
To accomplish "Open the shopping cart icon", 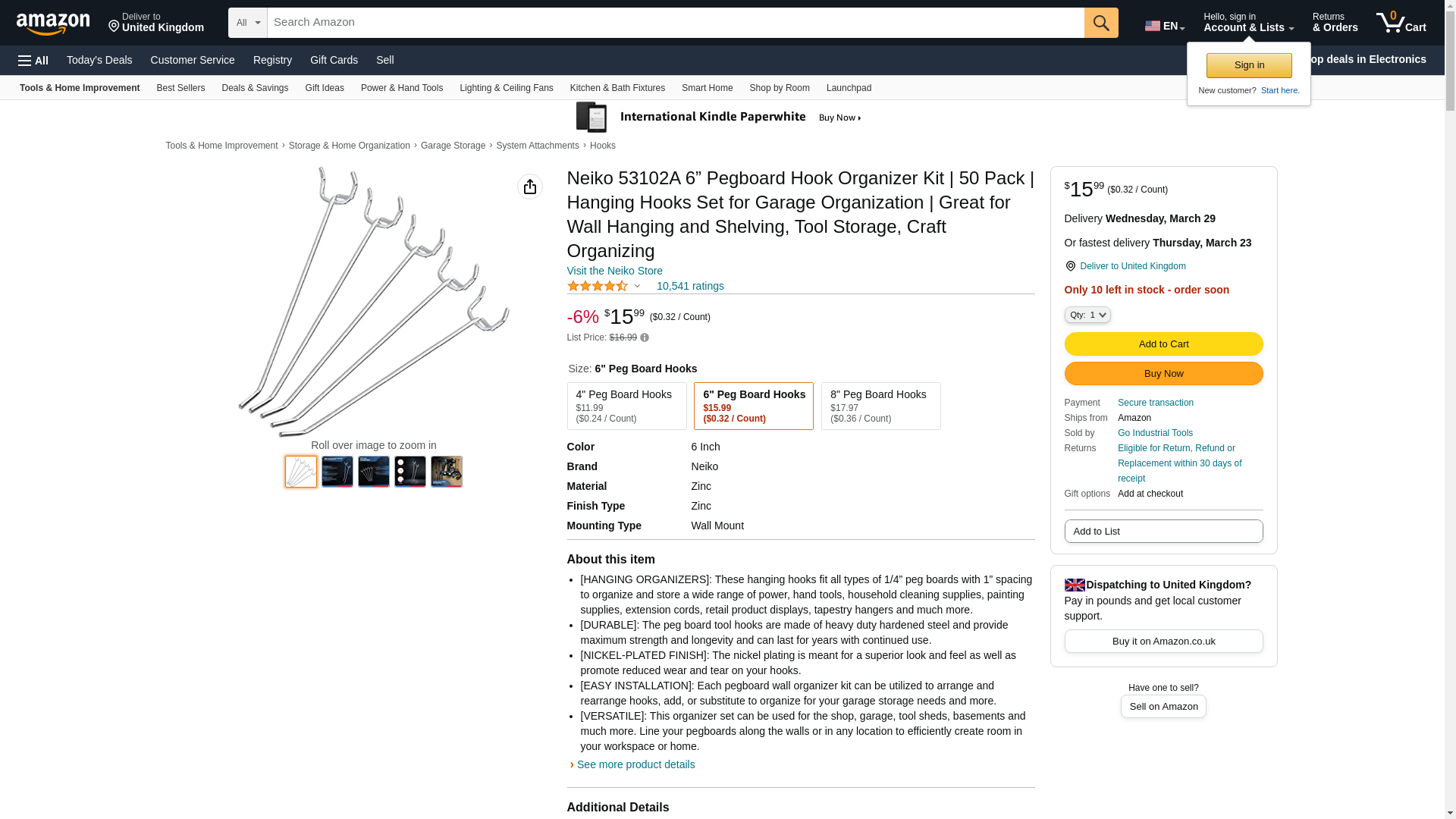I will tap(1400, 23).
